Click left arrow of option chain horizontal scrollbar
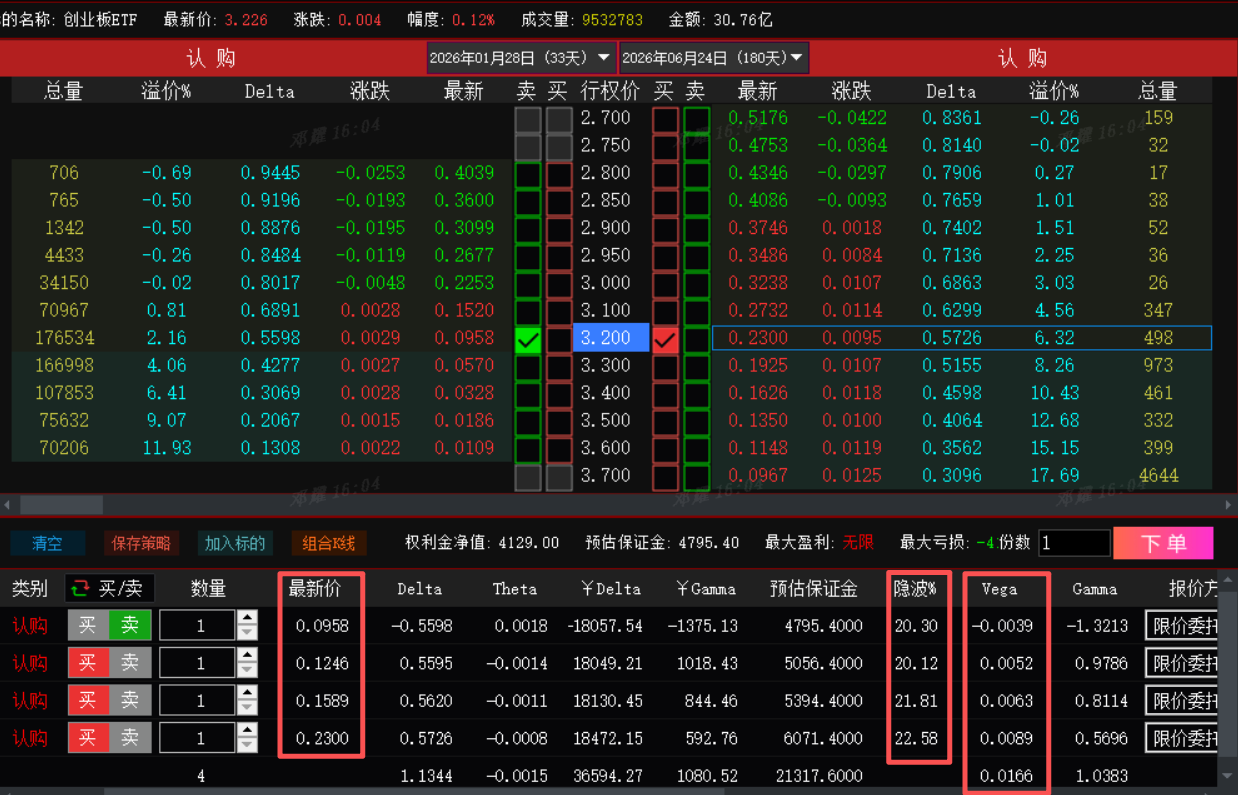 8,505
